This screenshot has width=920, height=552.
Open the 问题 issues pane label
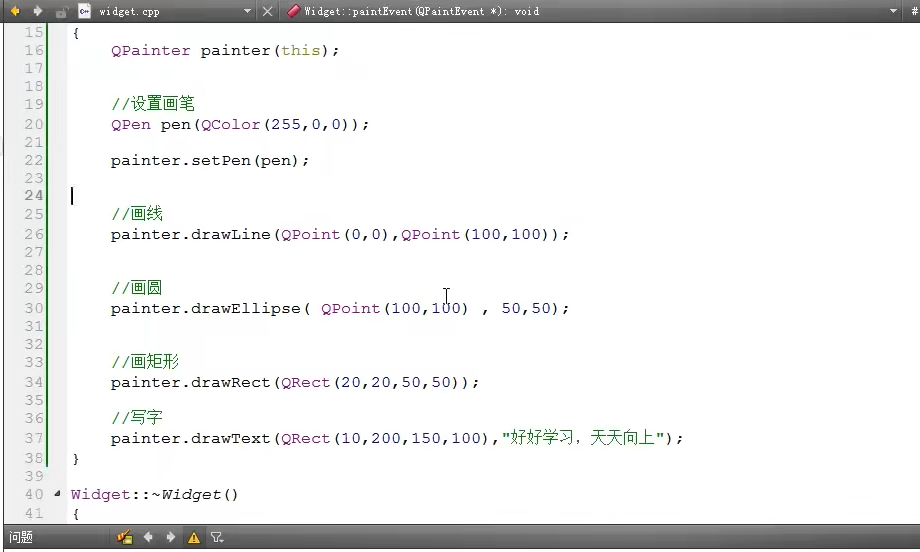21,537
